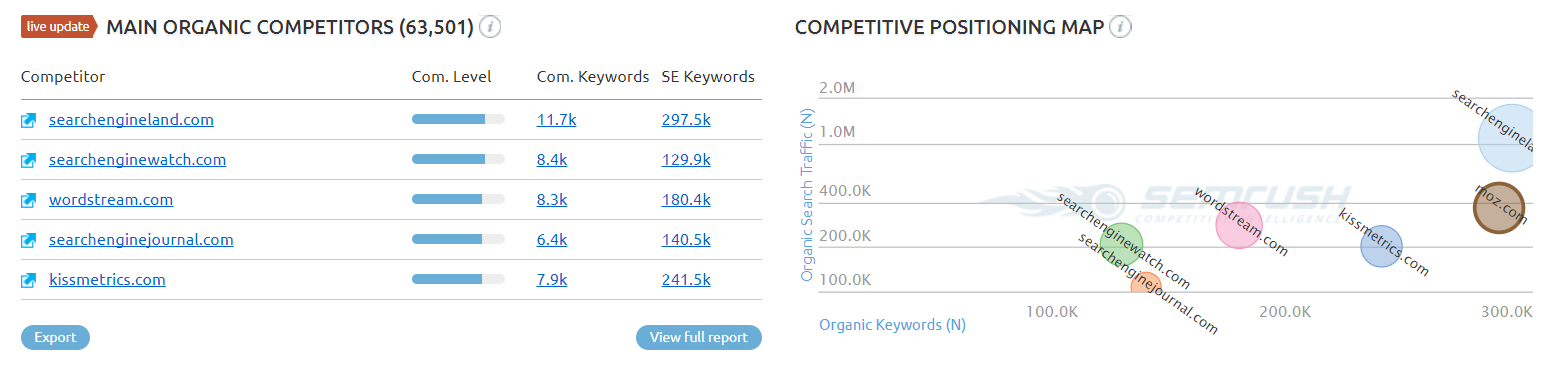Image resolution: width=1558 pixels, height=380 pixels.
Task: Select the blue kissmetrics.com bubble
Action: pyautogui.click(x=1381, y=246)
